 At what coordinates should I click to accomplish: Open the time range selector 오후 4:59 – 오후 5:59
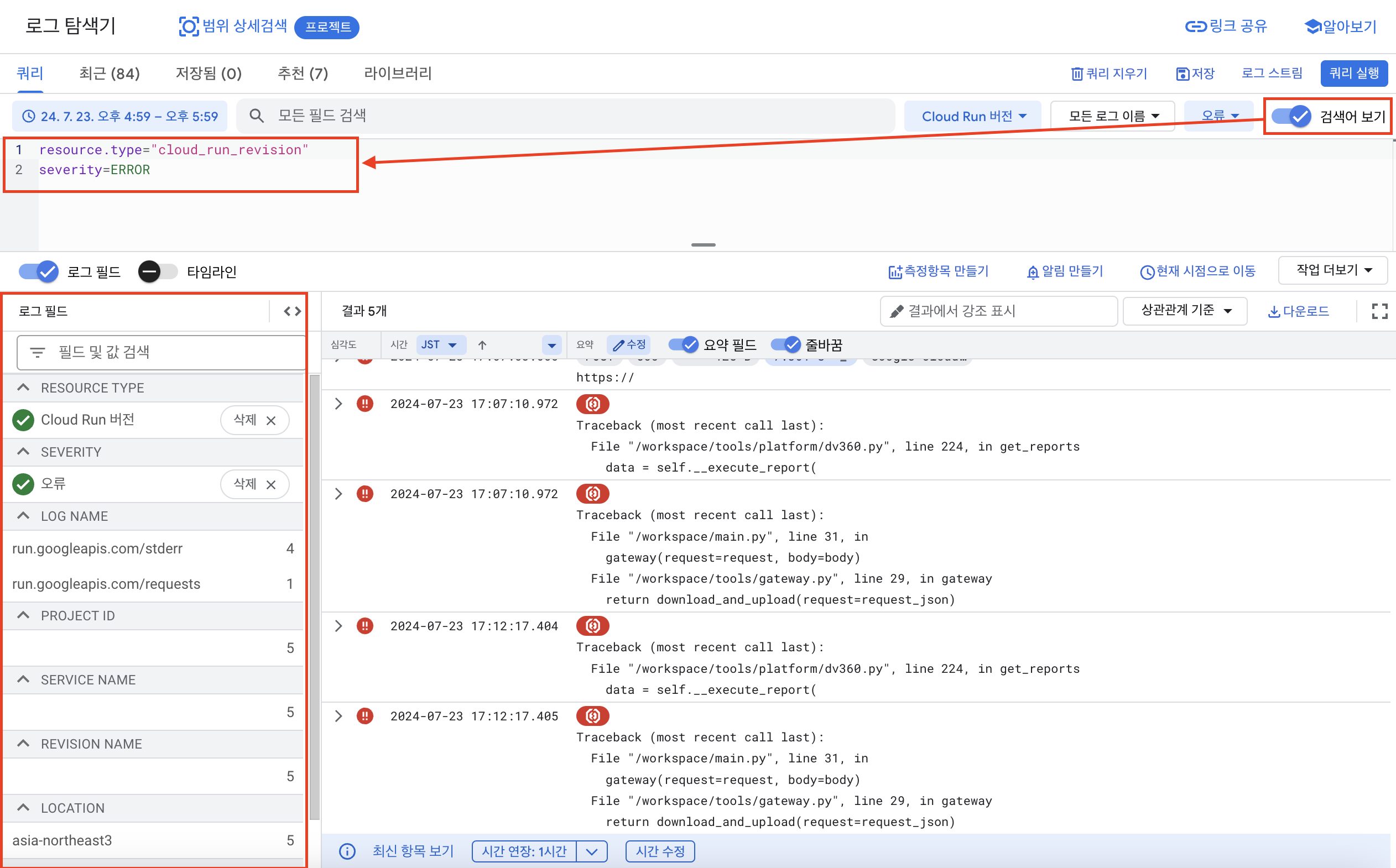click(x=119, y=116)
